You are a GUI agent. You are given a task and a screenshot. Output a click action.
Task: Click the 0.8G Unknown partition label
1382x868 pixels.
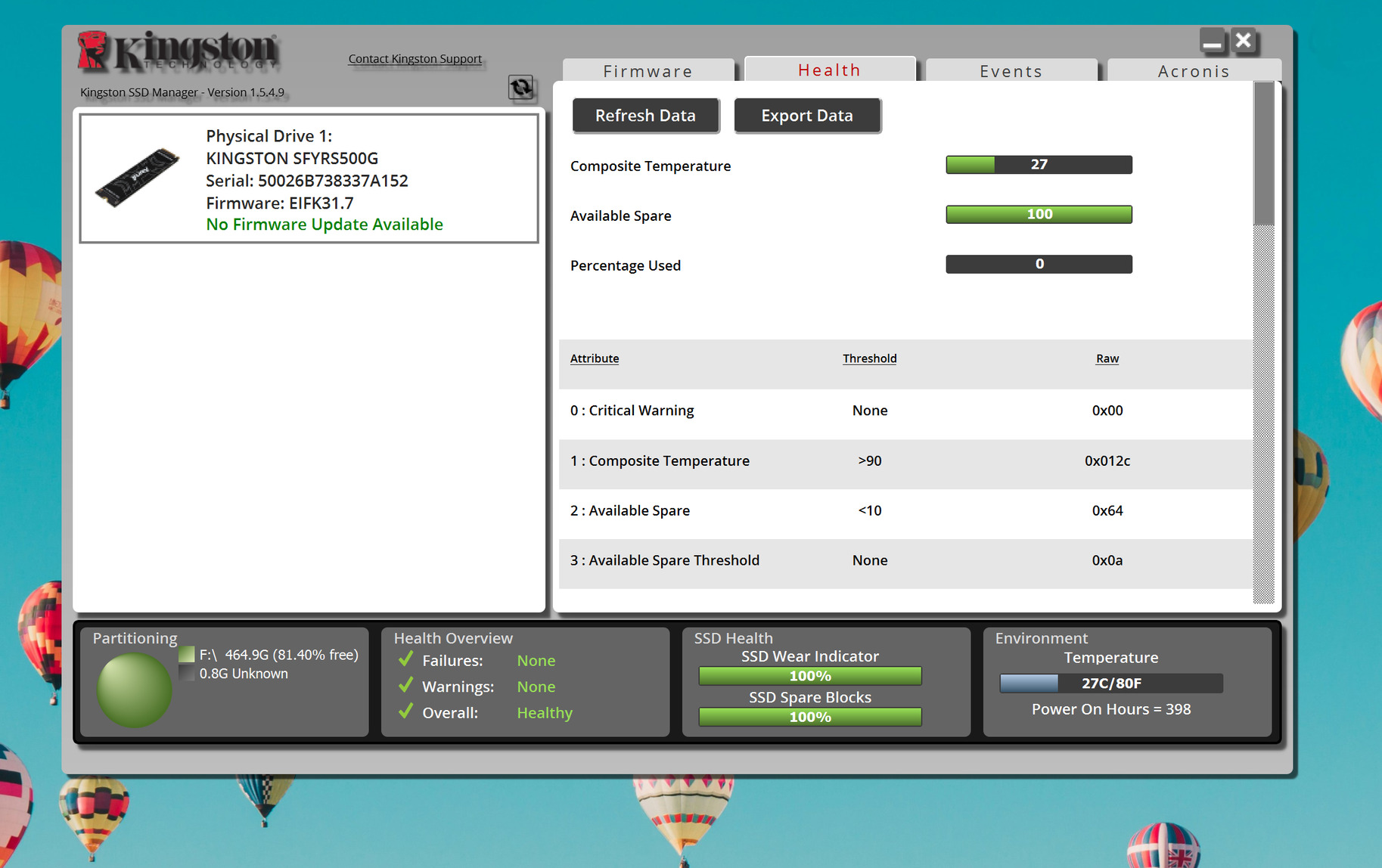pyautogui.click(x=244, y=674)
